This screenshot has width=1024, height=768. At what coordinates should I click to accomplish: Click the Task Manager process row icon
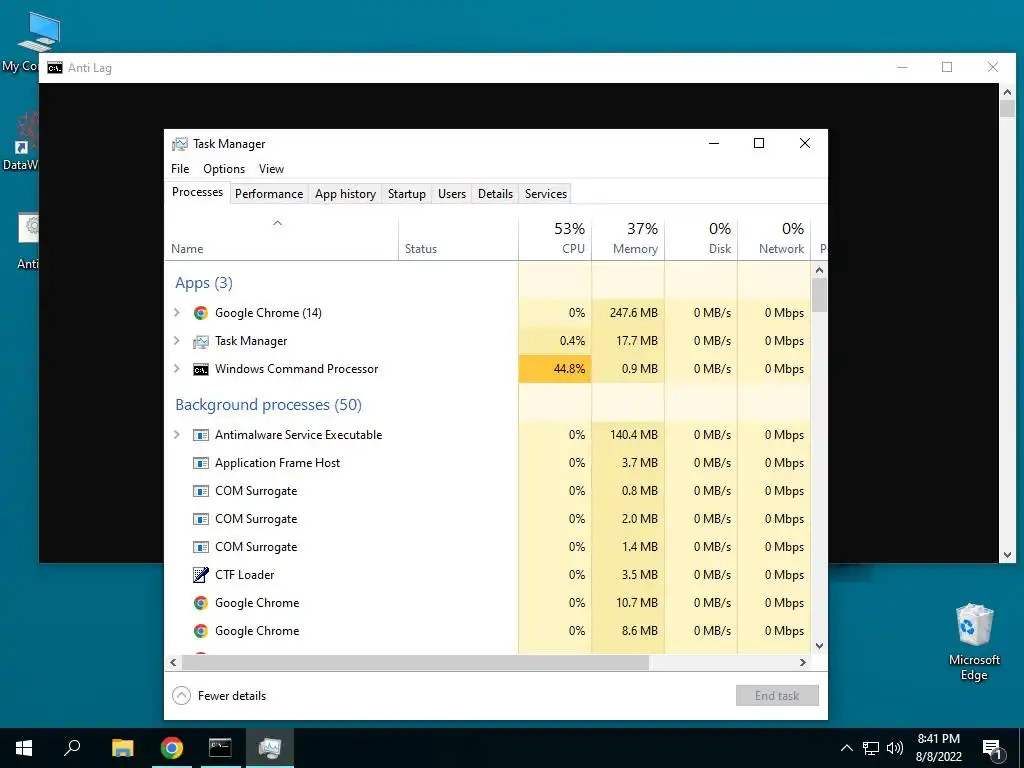click(x=200, y=341)
